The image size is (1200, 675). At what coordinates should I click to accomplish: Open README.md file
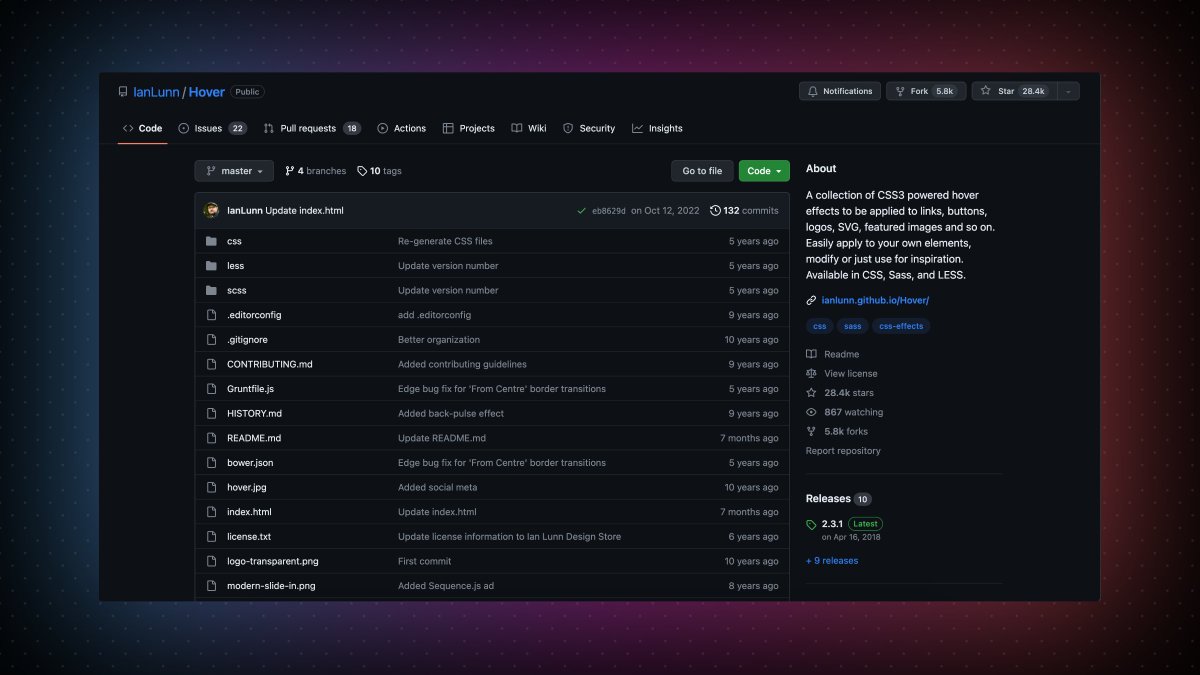coord(254,438)
